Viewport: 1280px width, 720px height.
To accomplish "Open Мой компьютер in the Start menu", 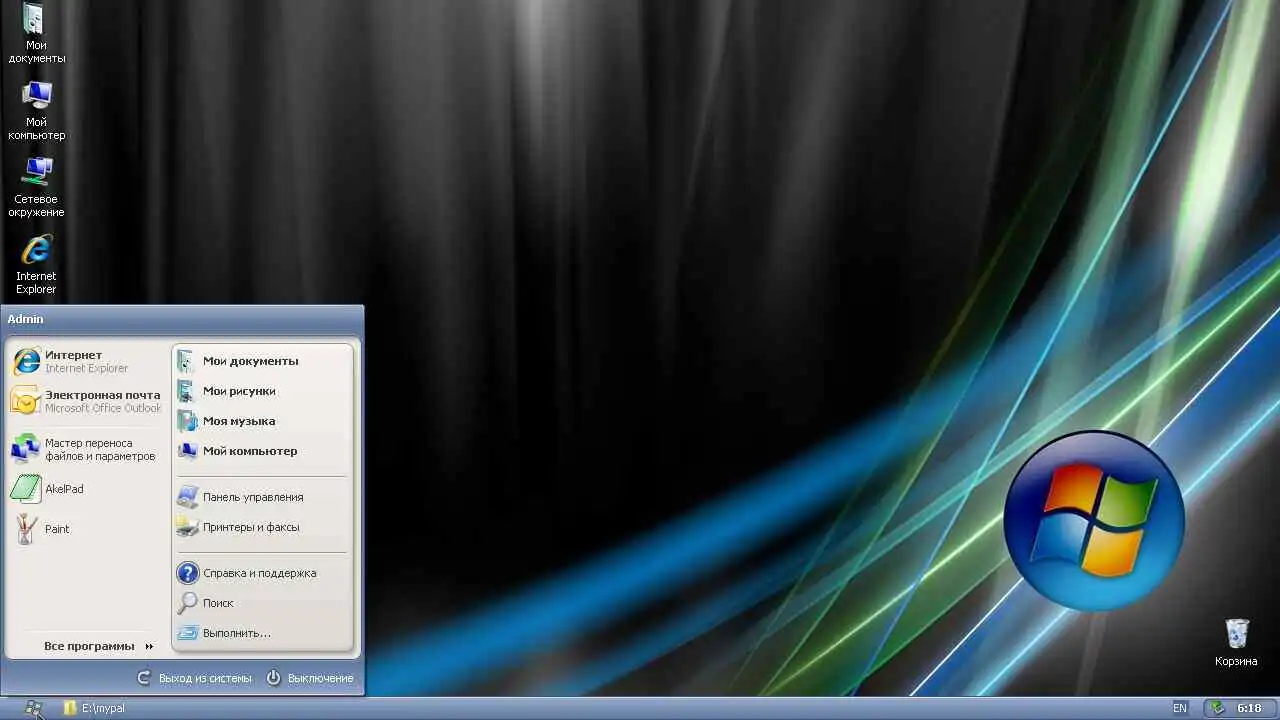I will coord(262,451).
